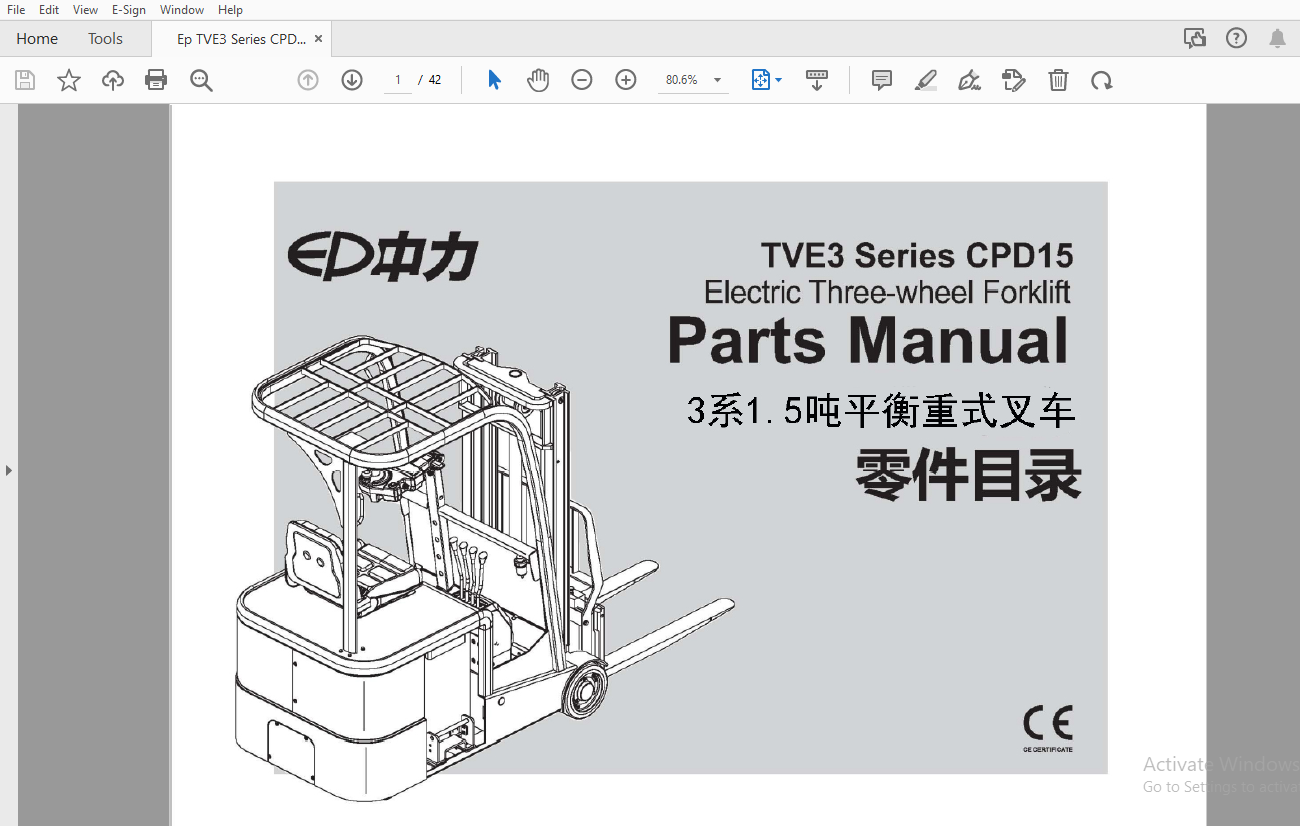Upload the file to the cloud

pos(113,80)
